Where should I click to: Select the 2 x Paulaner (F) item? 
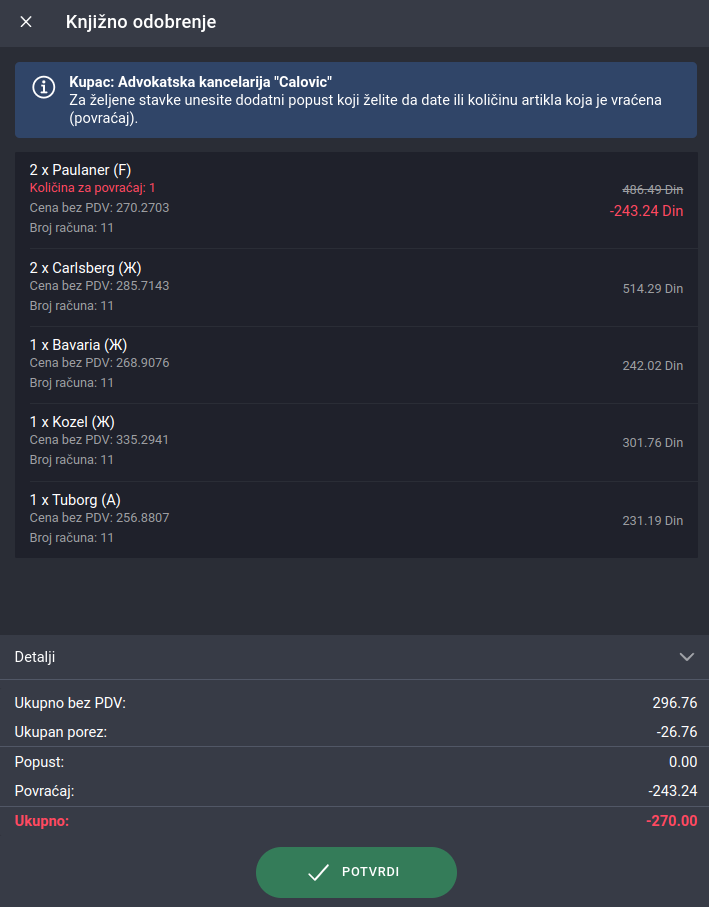[x=356, y=200]
